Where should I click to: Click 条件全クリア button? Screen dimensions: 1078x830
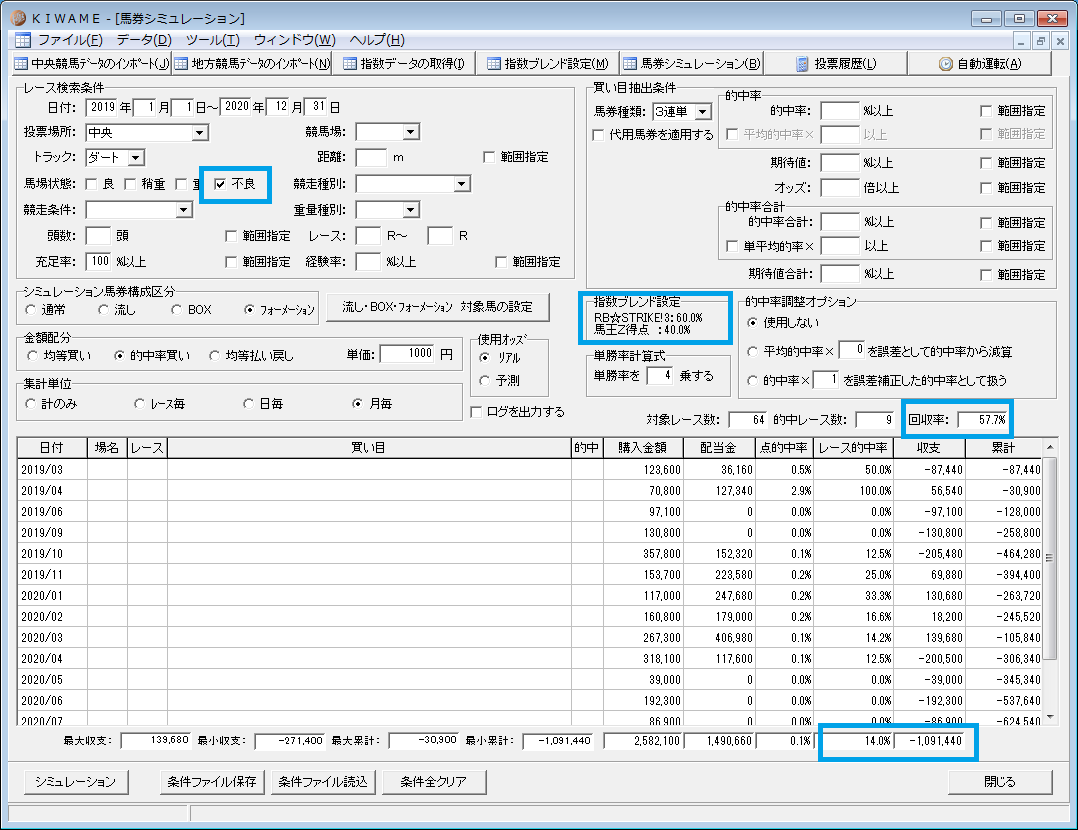pyautogui.click(x=434, y=782)
